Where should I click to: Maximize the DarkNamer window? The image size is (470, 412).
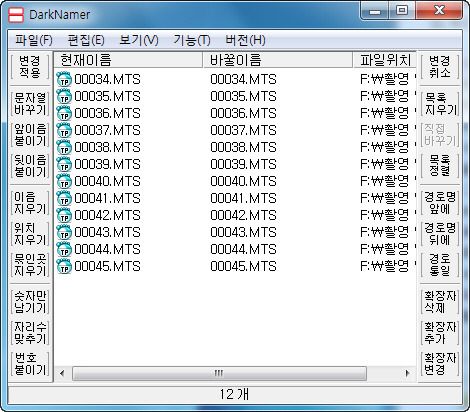(402, 11)
